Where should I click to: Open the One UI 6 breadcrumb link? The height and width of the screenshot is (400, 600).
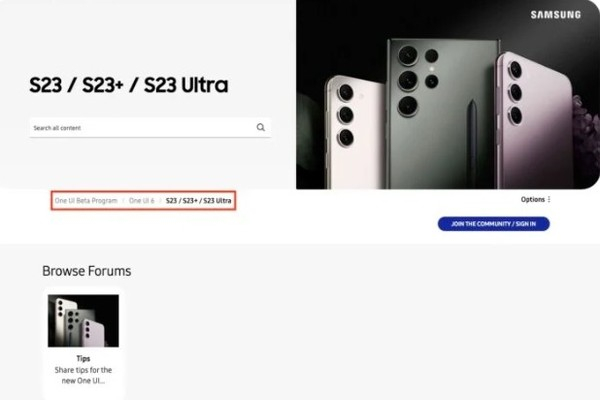tap(142, 201)
